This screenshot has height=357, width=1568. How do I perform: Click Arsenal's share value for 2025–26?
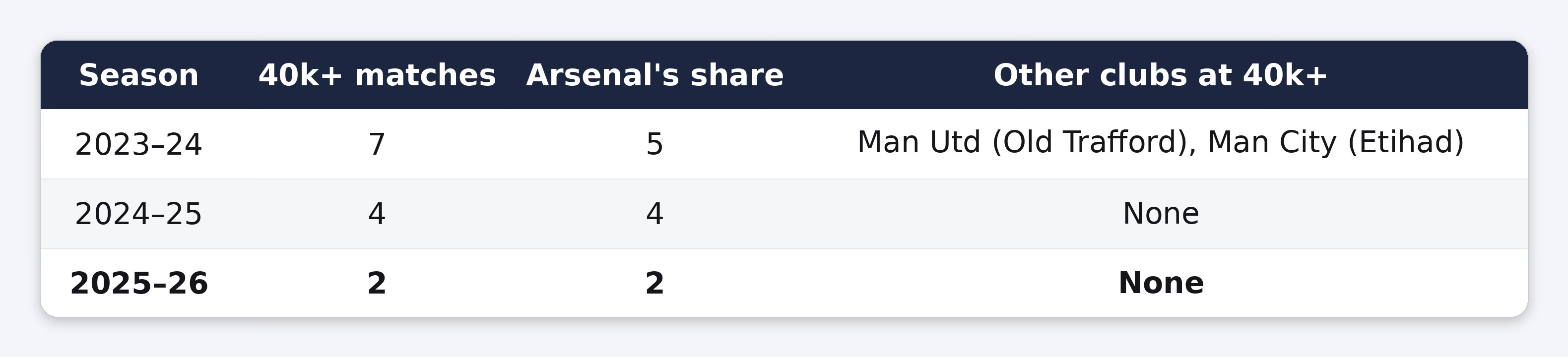[x=654, y=284]
